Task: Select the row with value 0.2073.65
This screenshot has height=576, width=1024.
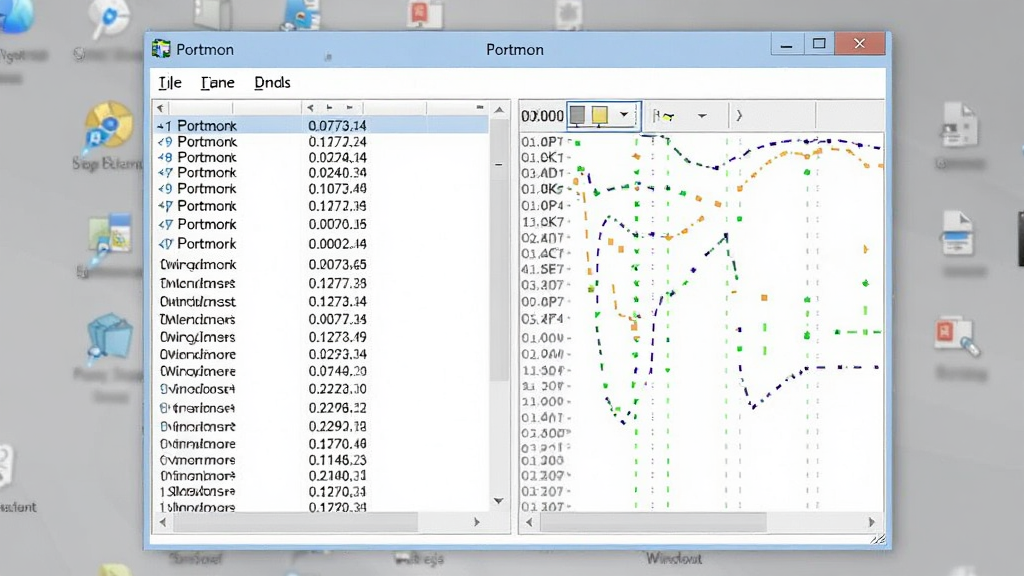Action: coord(322,264)
